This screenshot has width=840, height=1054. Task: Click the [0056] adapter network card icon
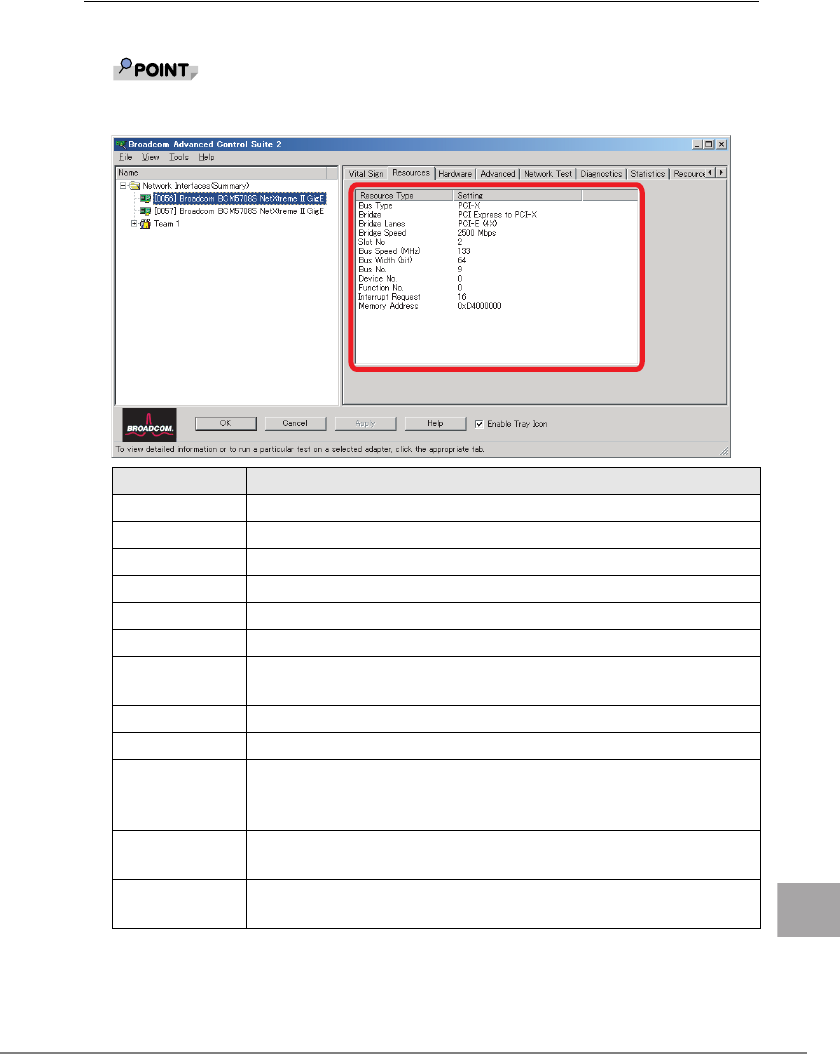click(x=145, y=198)
